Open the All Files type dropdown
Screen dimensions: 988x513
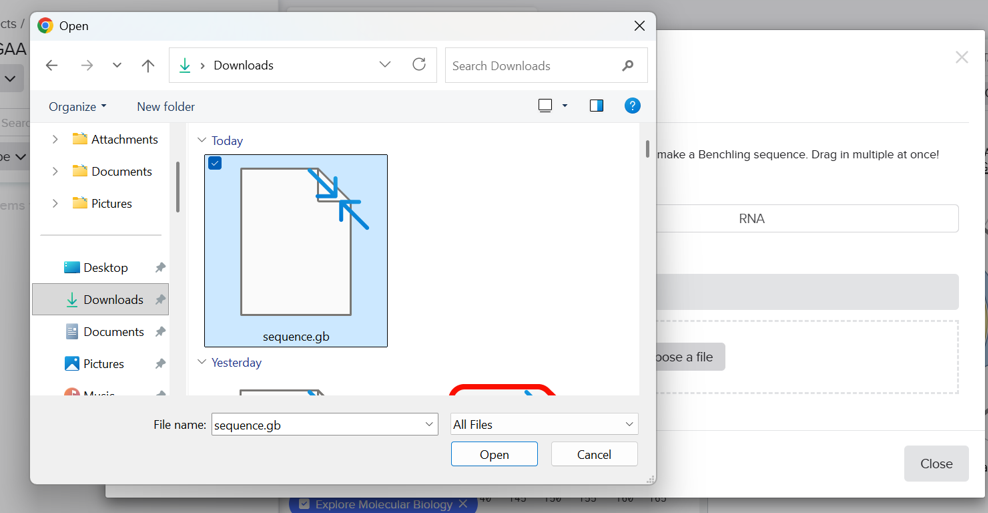pyautogui.click(x=543, y=425)
